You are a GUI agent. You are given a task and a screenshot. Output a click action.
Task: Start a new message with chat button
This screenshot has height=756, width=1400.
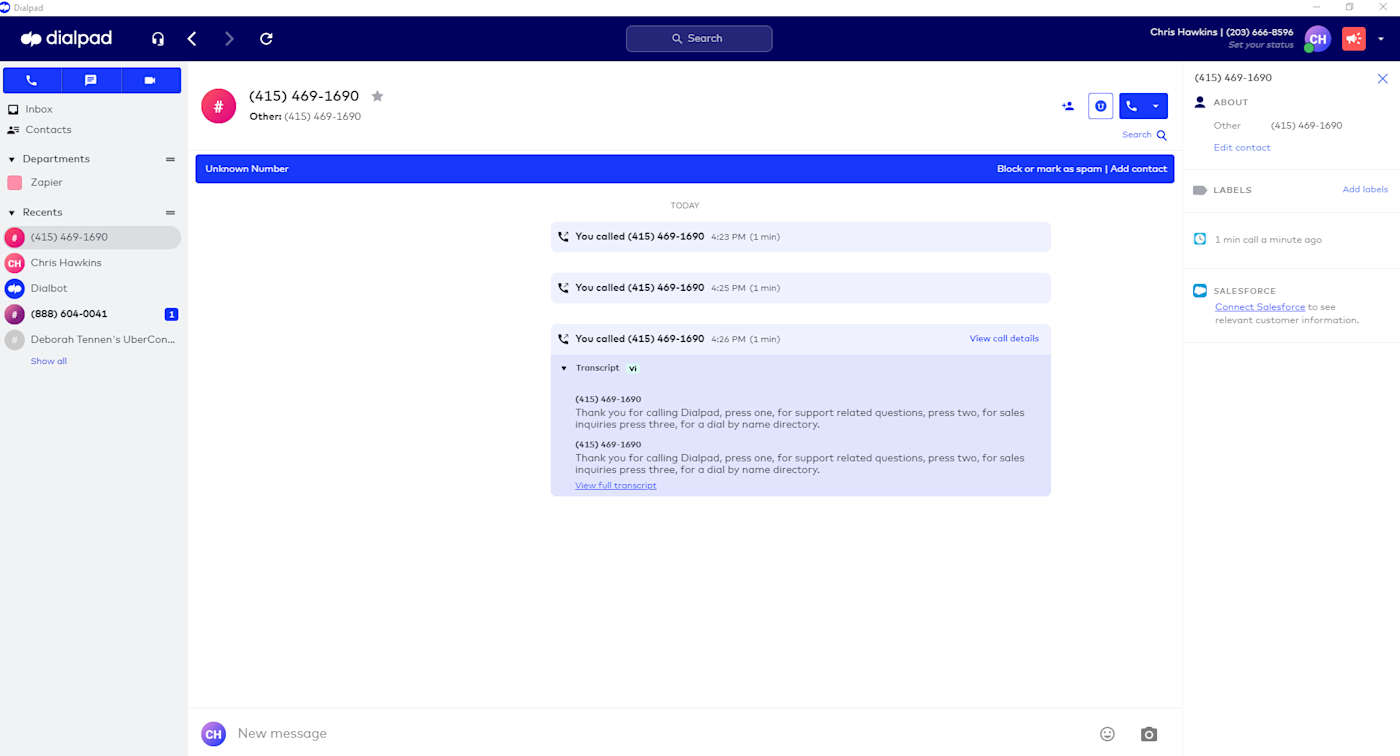[91, 80]
